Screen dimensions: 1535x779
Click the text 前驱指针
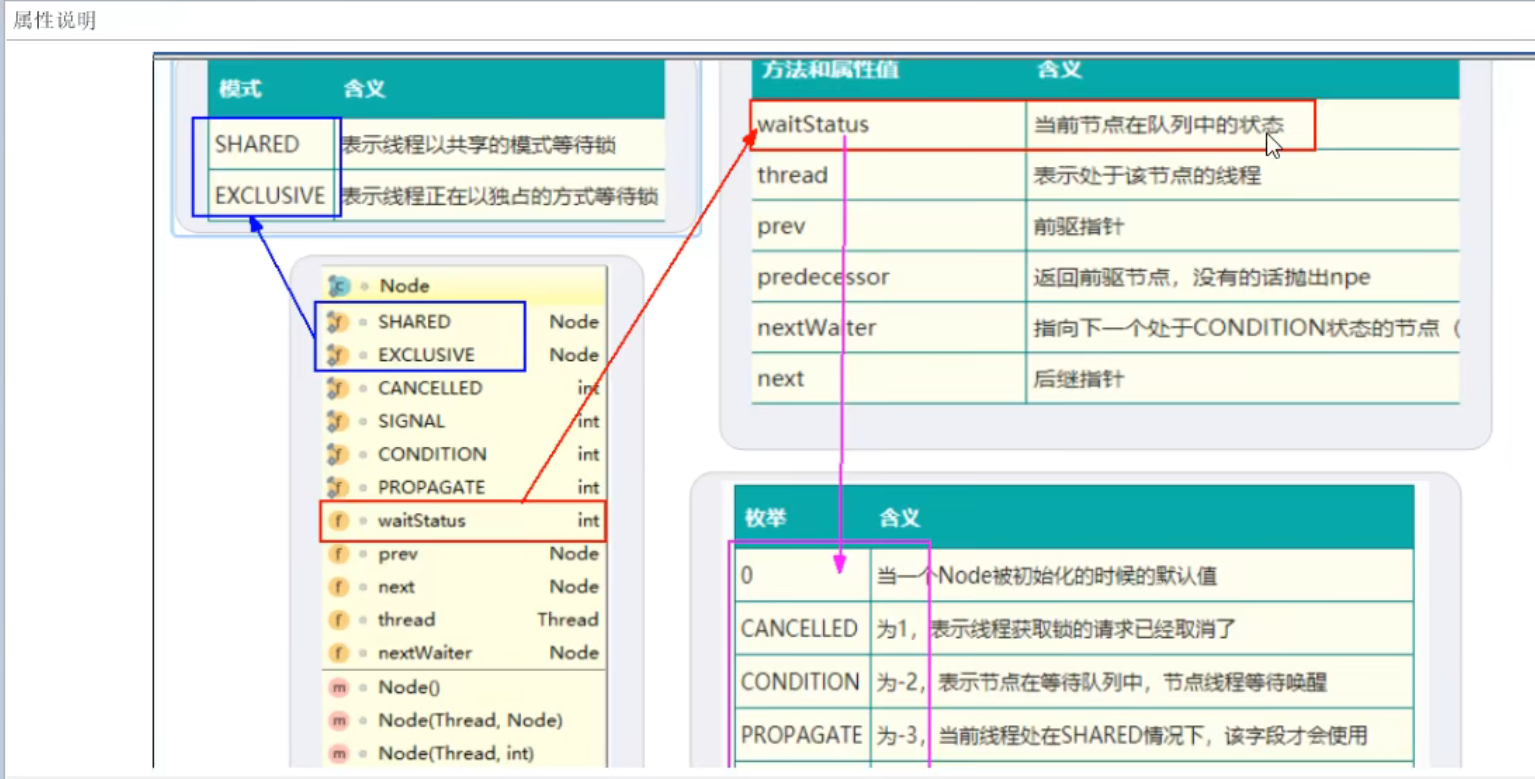(x=1078, y=227)
